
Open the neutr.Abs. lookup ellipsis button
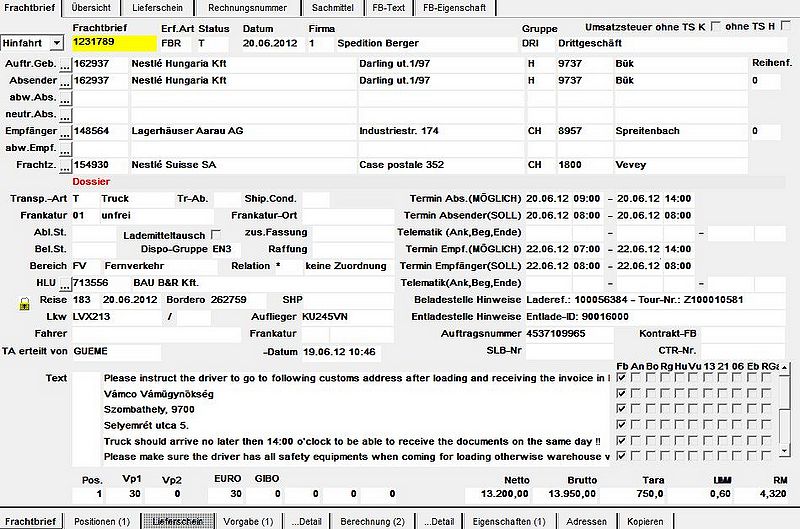(x=65, y=115)
